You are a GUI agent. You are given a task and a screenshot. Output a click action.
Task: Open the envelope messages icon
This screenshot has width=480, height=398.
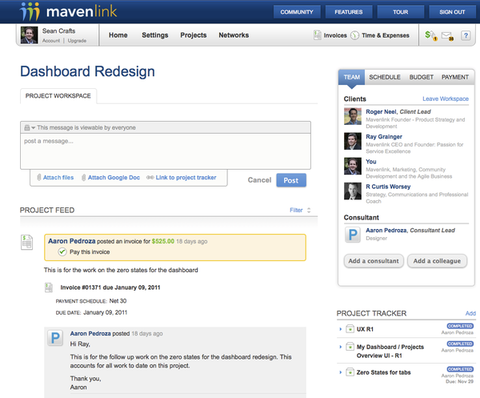447,36
